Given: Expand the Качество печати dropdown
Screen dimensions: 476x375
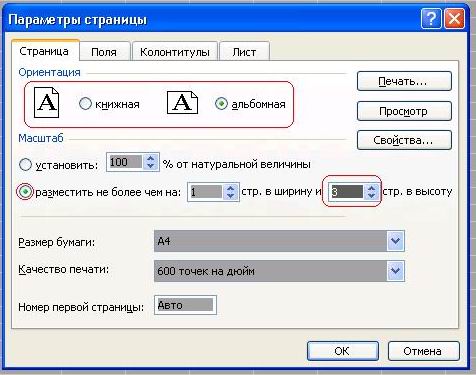Looking at the screenshot, I should click(395, 271).
